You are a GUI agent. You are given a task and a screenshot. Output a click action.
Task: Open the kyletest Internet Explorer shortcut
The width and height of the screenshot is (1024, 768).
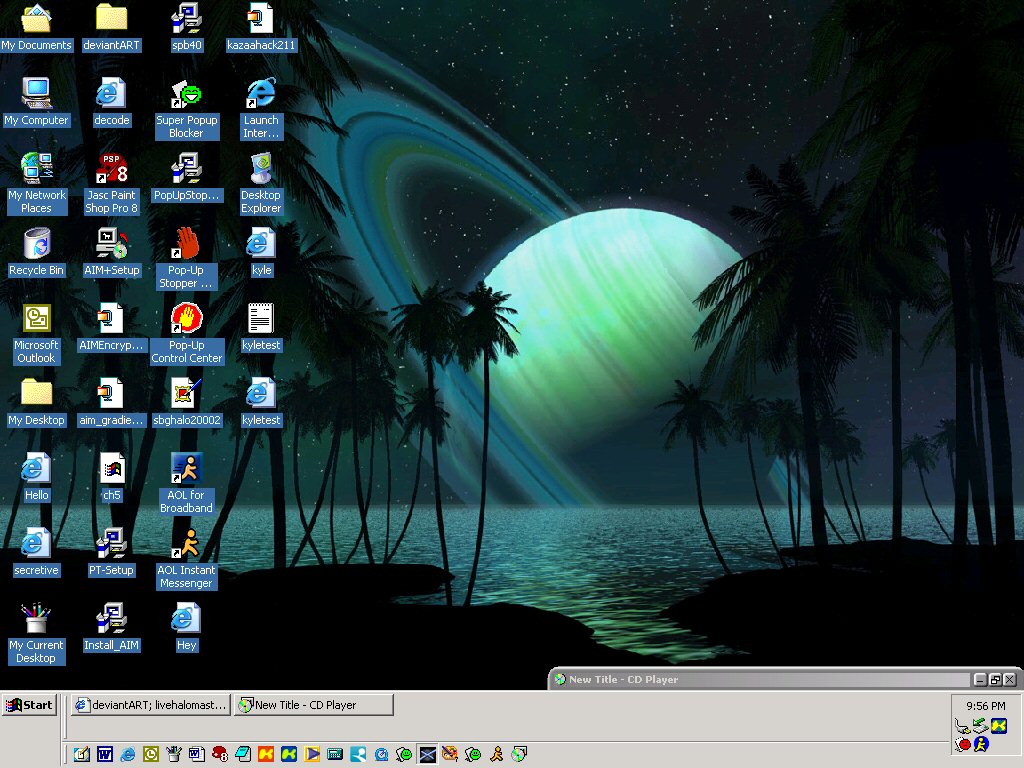coord(261,403)
